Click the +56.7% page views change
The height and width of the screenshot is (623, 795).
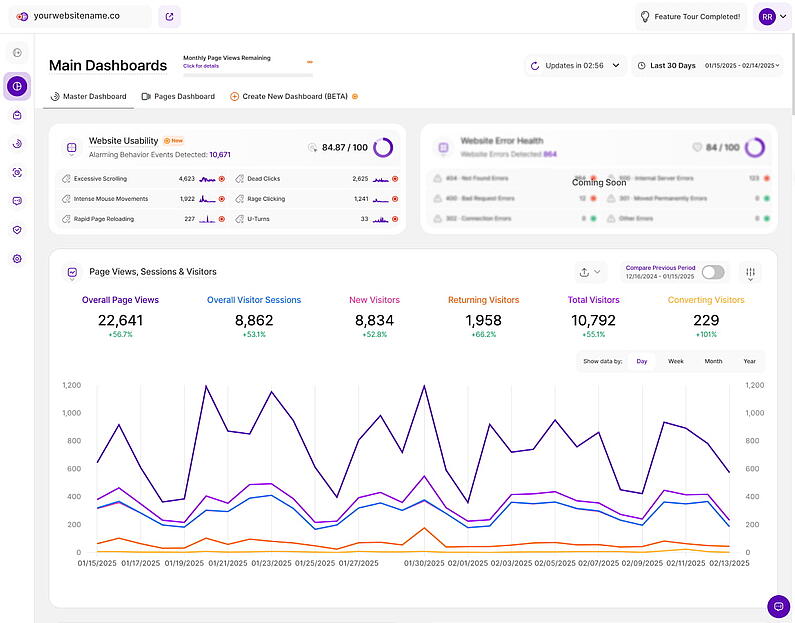coord(120,335)
